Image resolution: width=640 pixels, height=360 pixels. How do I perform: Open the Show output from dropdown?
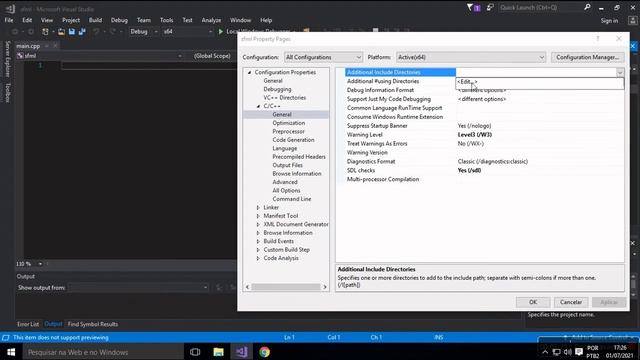tap(138, 287)
